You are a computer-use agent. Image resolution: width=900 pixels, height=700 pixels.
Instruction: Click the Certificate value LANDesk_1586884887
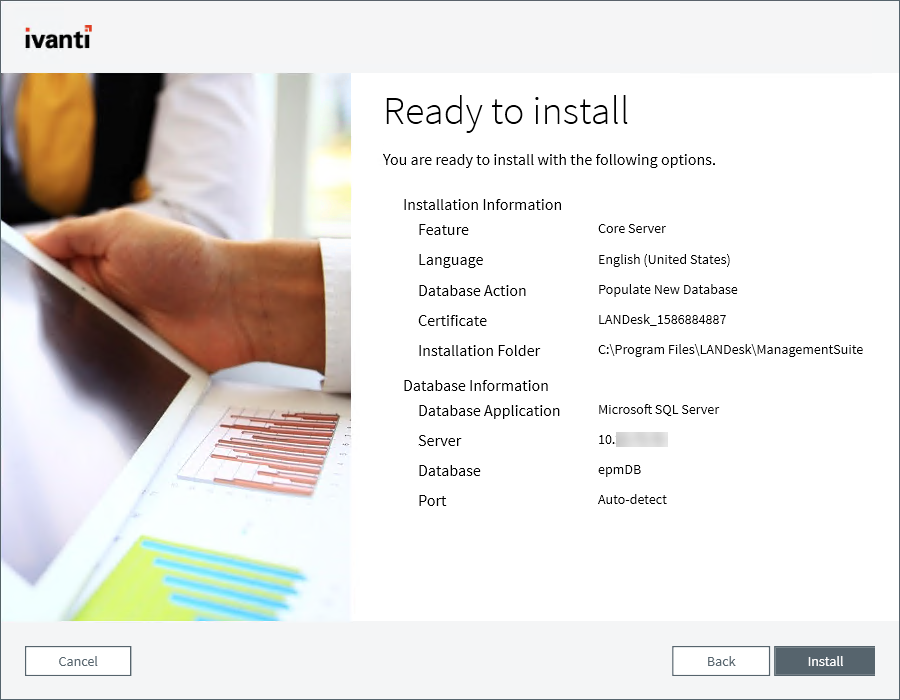[x=662, y=319]
